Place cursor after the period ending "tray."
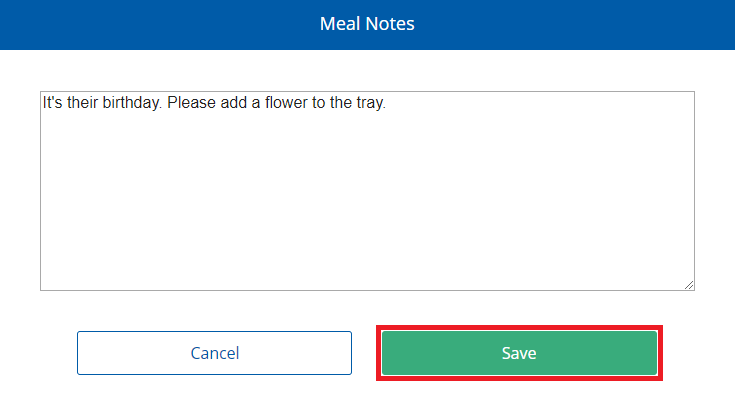This screenshot has height=414, width=735. point(387,103)
